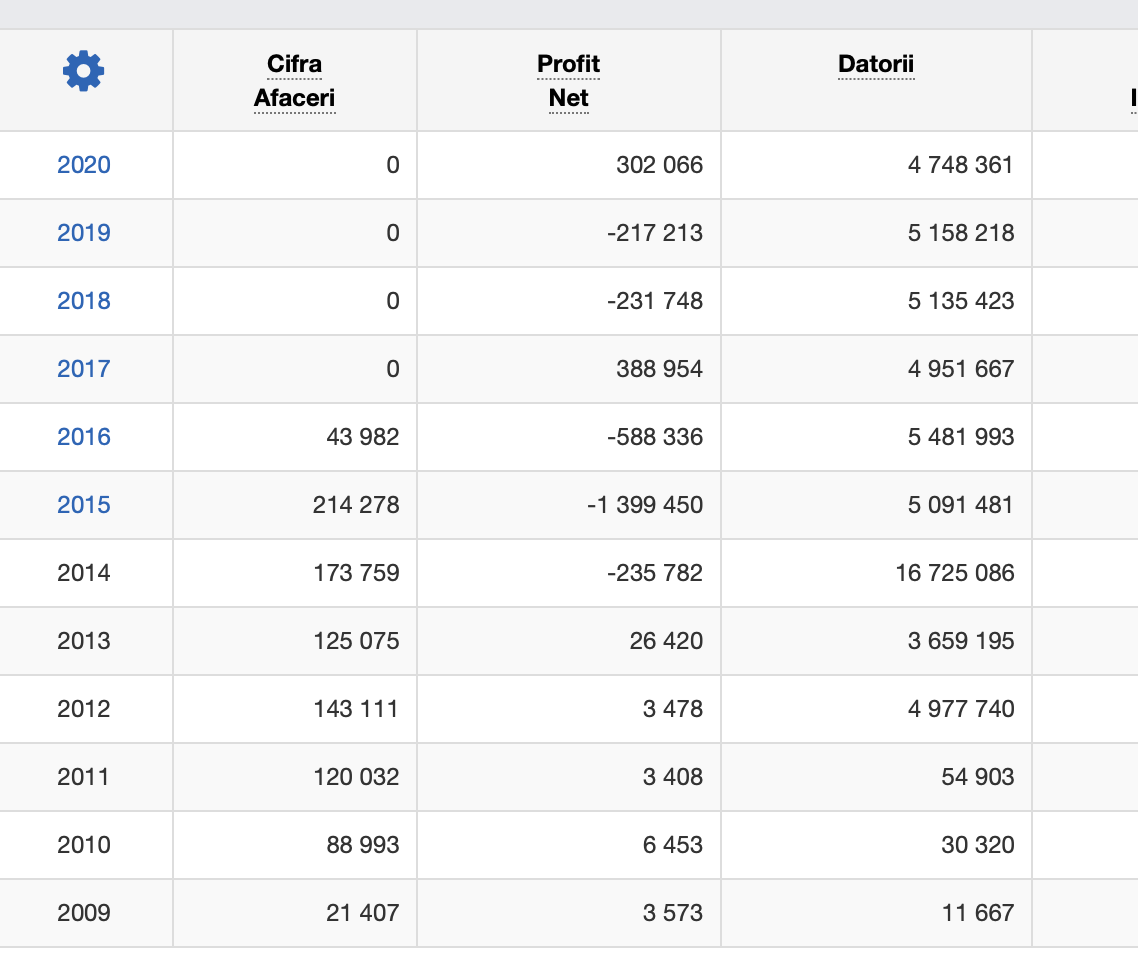1138x980 pixels.
Task: Click the Datorii column header
Action: [x=876, y=65]
